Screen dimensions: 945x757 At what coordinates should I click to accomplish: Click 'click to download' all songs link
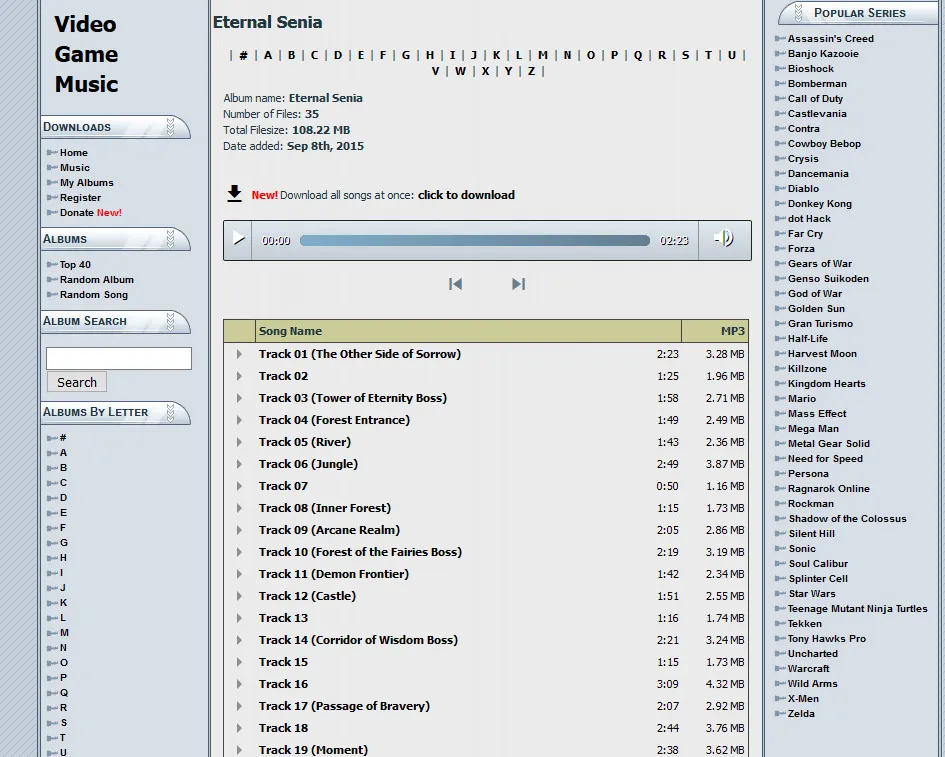click(466, 195)
